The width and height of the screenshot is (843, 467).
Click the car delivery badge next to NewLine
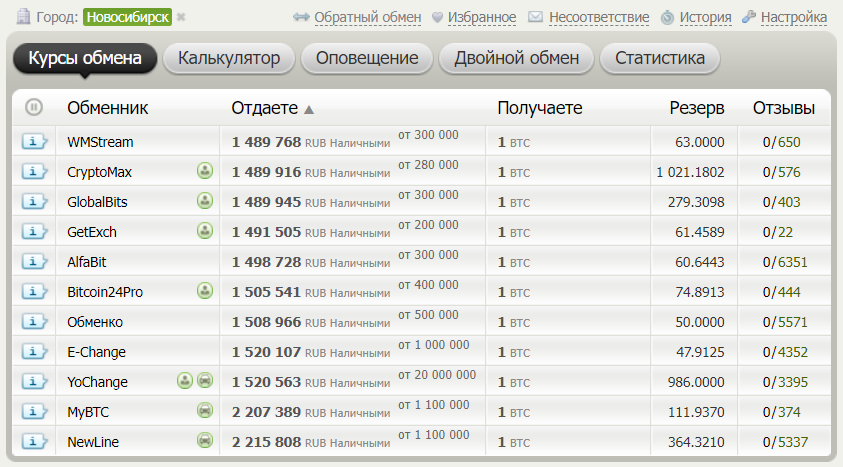tap(205, 441)
